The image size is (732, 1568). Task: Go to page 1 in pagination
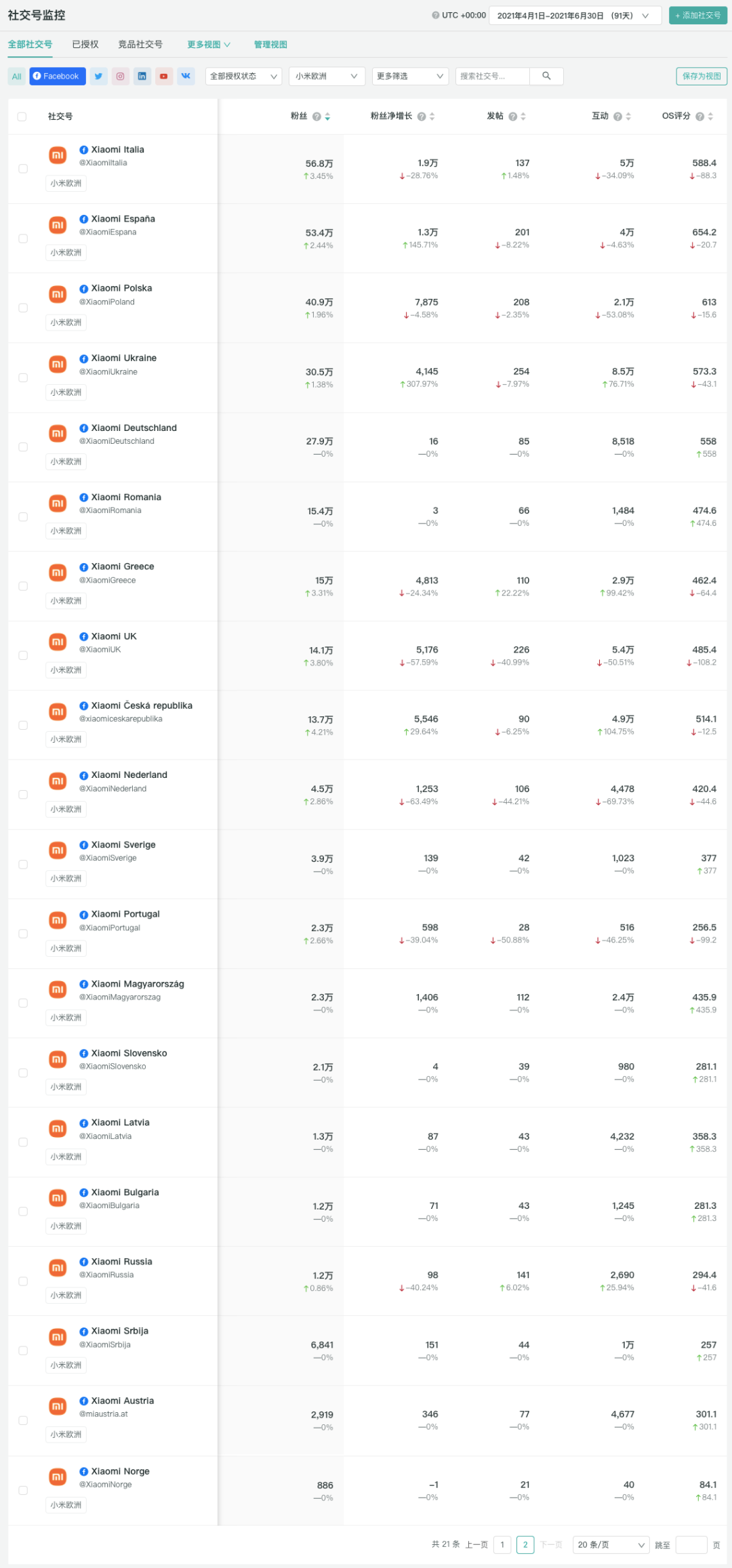pos(502,1545)
